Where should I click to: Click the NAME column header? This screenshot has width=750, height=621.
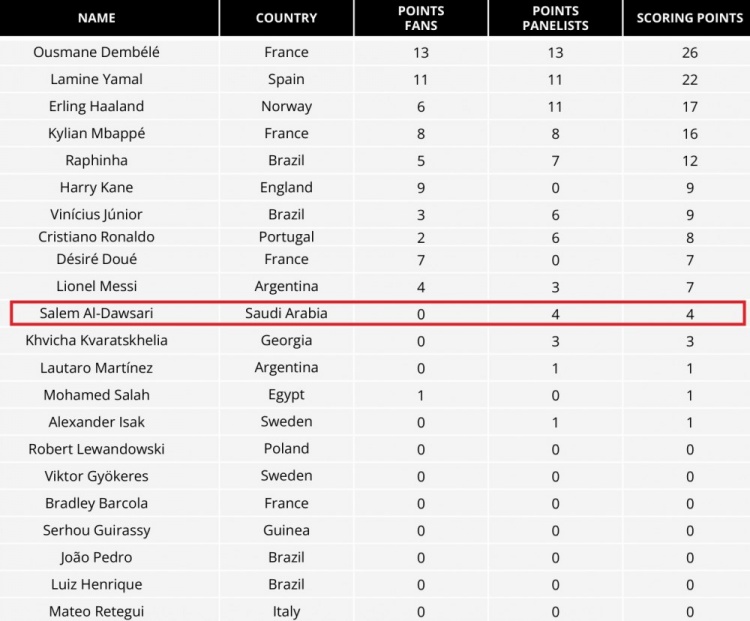96,18
